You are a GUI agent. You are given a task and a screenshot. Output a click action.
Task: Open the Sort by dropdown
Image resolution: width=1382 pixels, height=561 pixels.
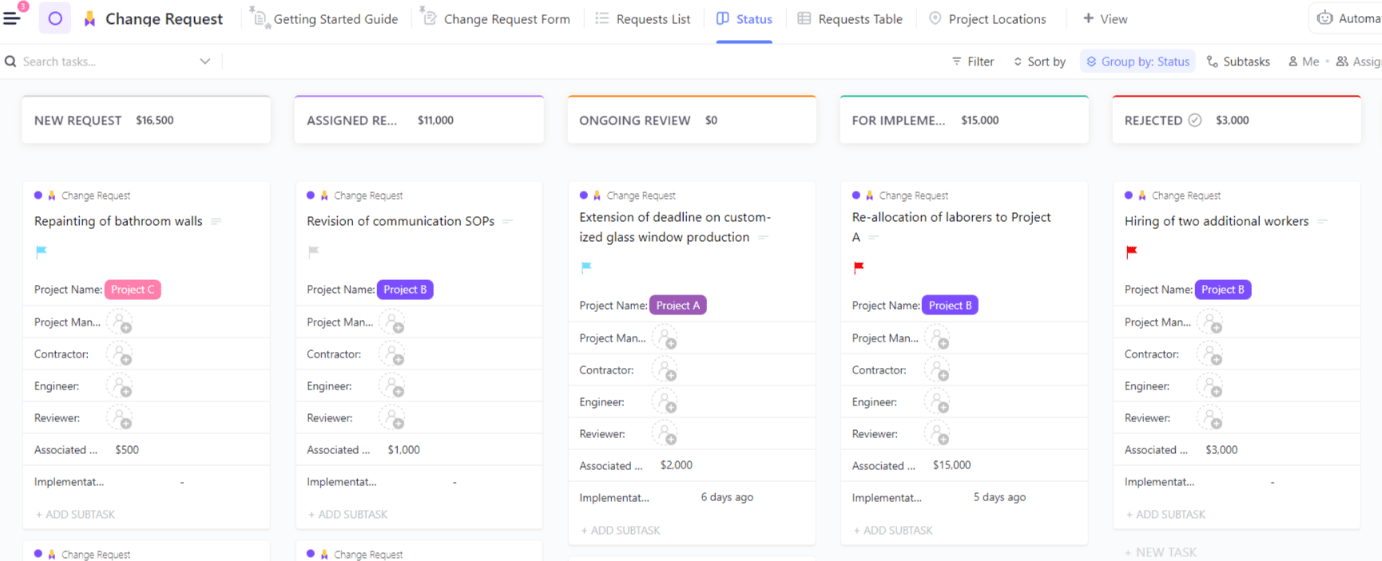coord(1039,62)
